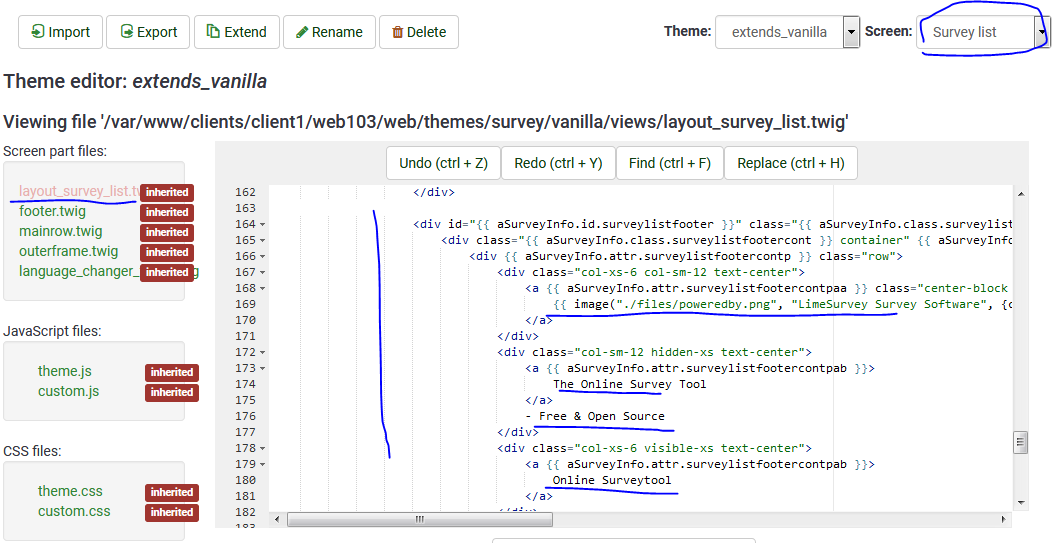Open footer.twig screen part file

coord(52,212)
